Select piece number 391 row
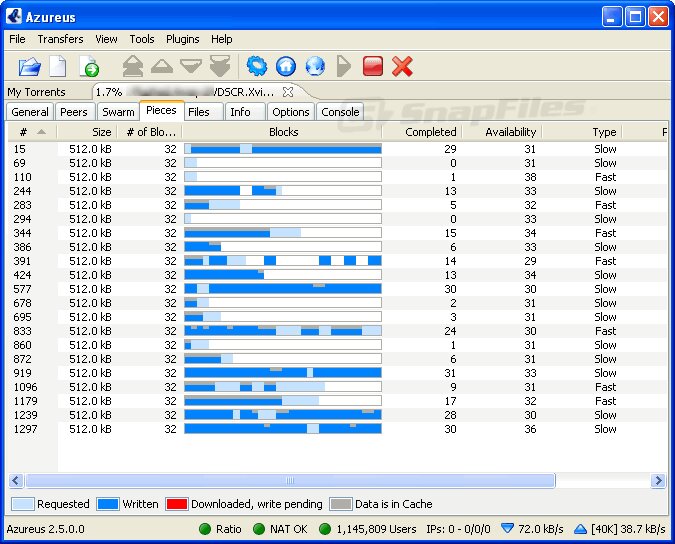Viewport: 675px width, 544px height. point(338,261)
